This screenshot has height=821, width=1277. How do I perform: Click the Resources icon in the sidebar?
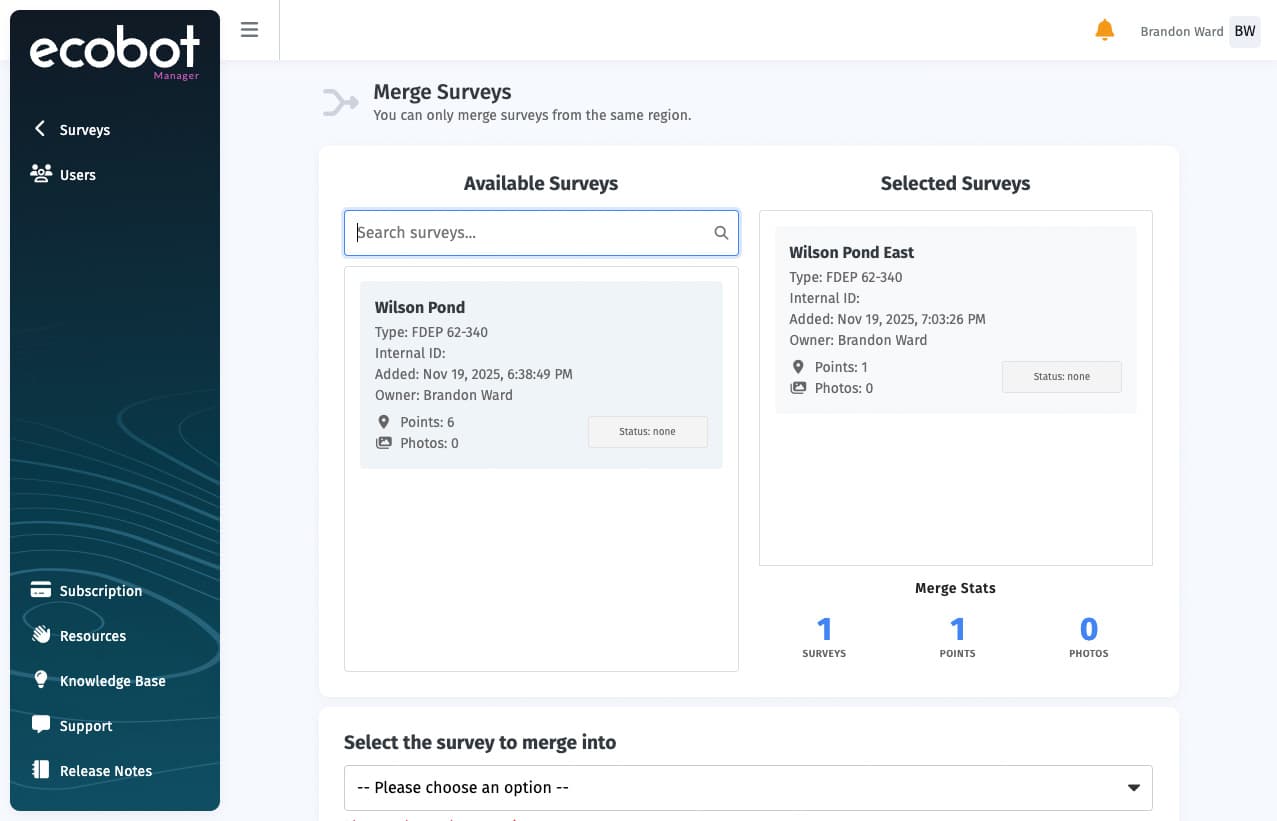(x=39, y=635)
